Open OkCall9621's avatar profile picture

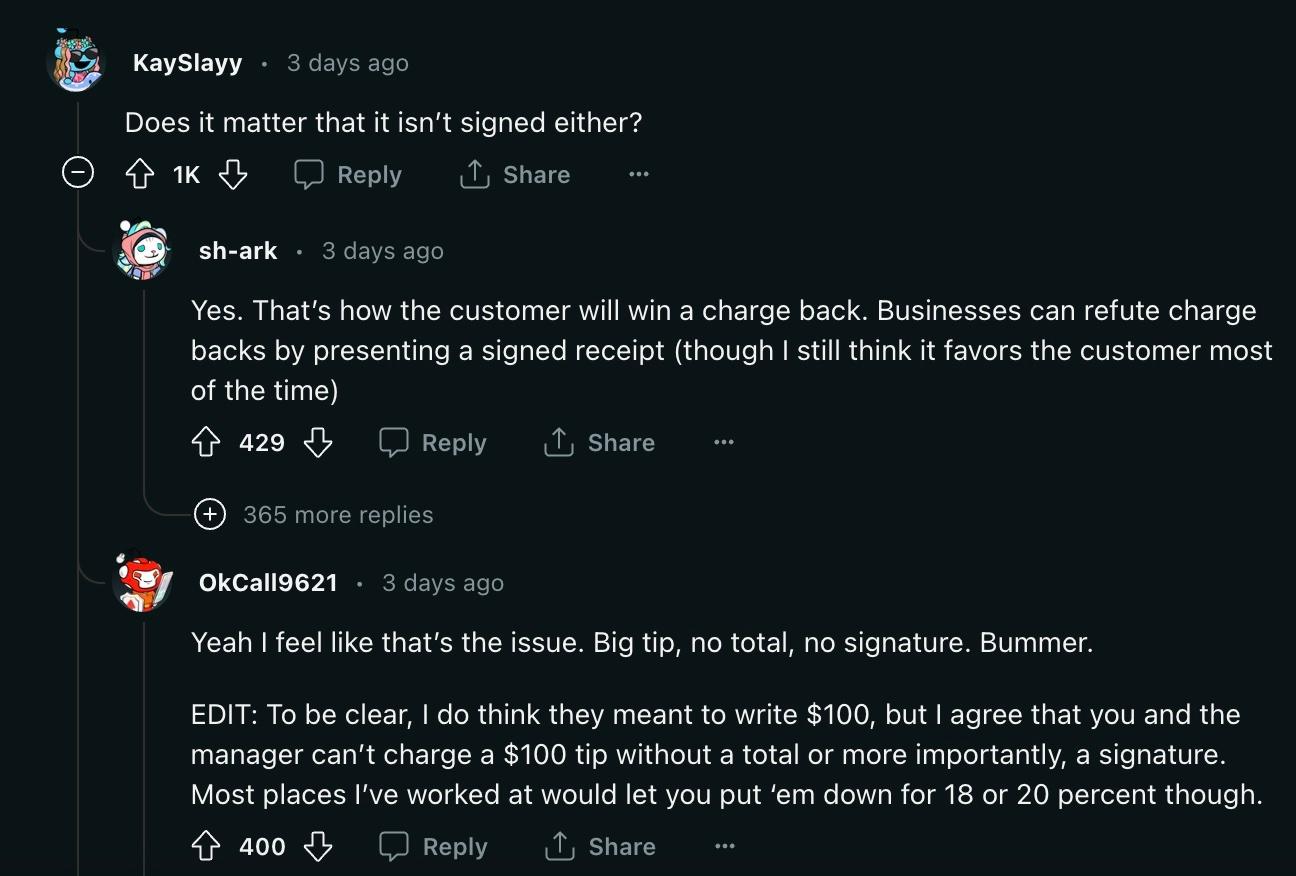click(x=144, y=583)
